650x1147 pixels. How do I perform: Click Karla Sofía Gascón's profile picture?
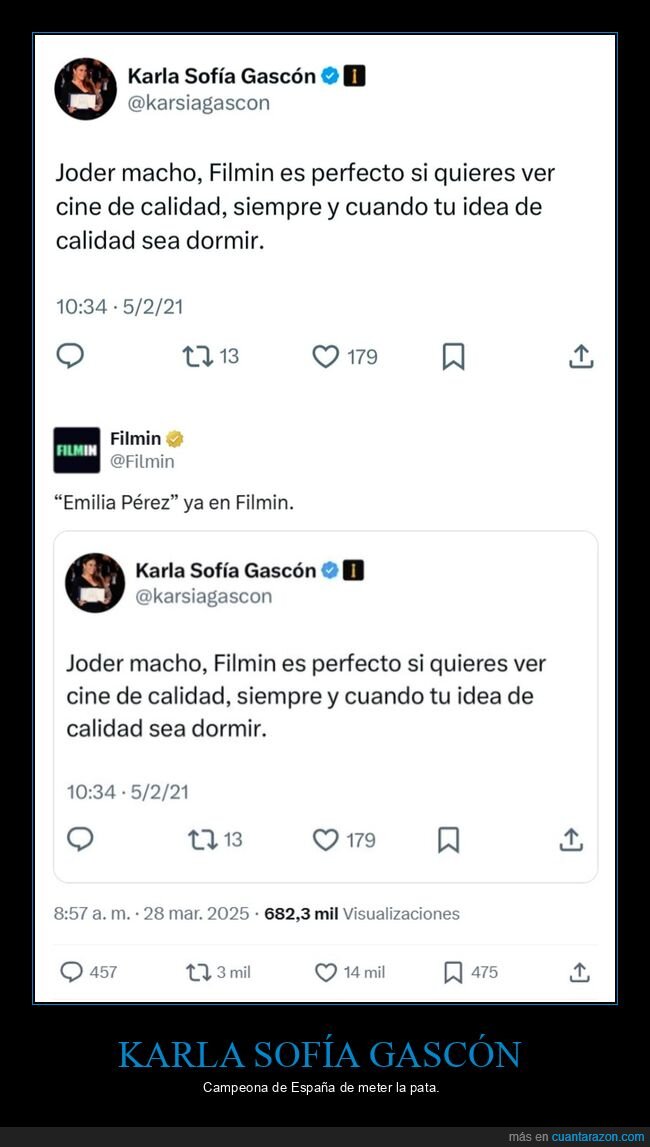(x=85, y=88)
